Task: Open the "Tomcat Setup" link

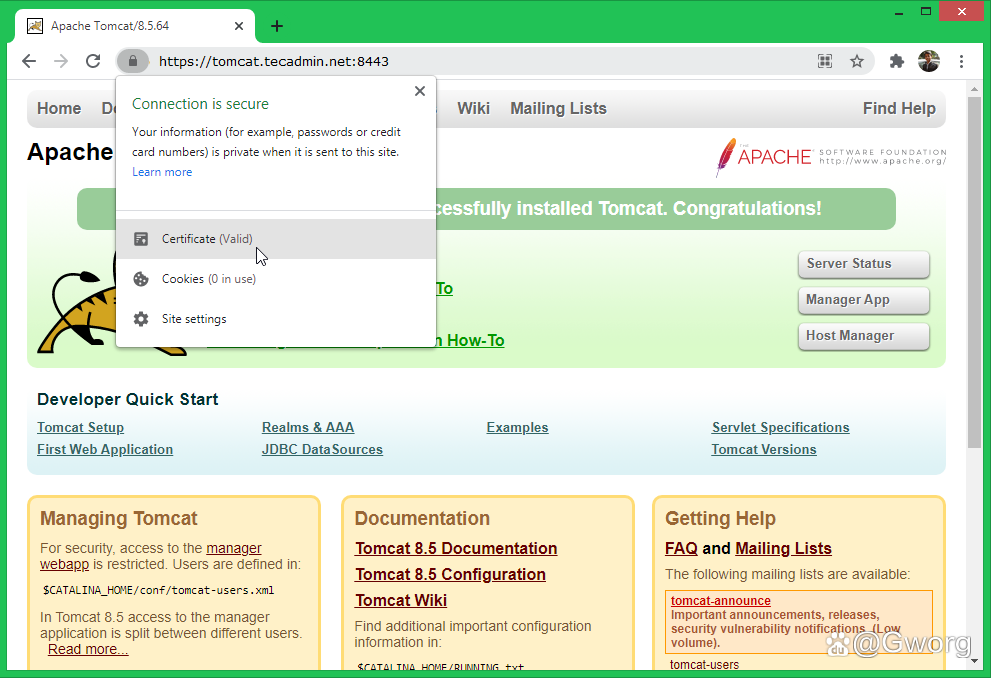Action: 80,427
